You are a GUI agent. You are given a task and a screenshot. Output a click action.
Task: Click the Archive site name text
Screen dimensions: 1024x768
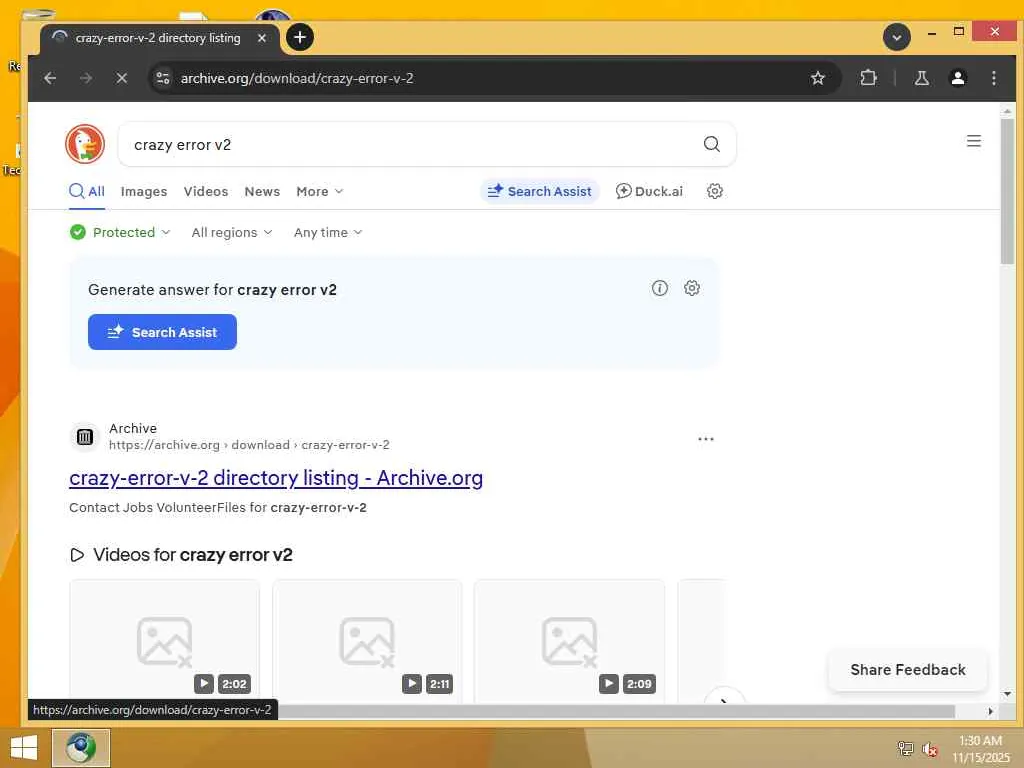click(133, 428)
